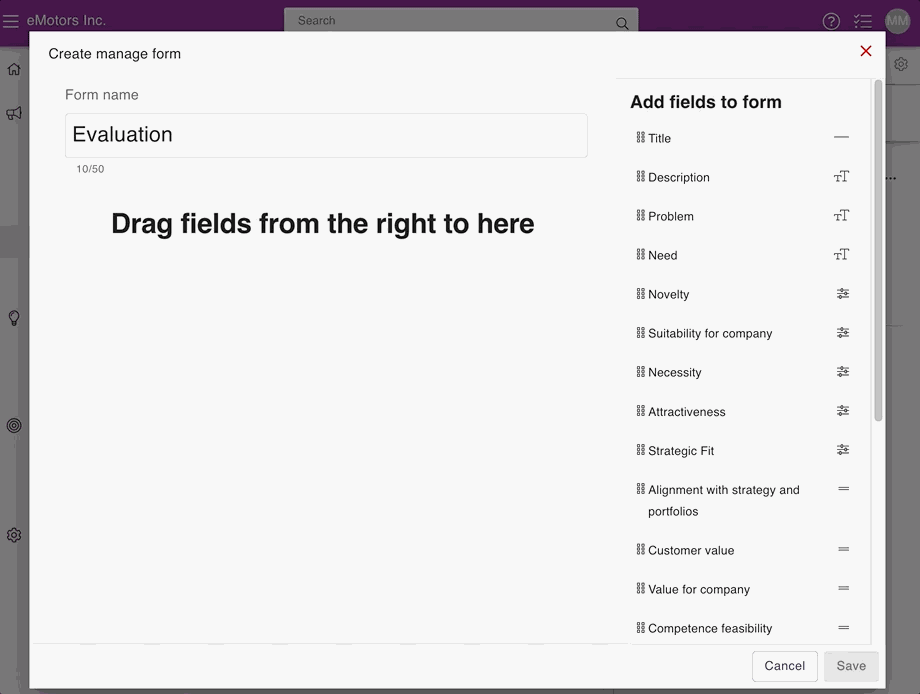Image resolution: width=920 pixels, height=694 pixels.
Task: Close the Create manage form dialog
Action: 865,51
